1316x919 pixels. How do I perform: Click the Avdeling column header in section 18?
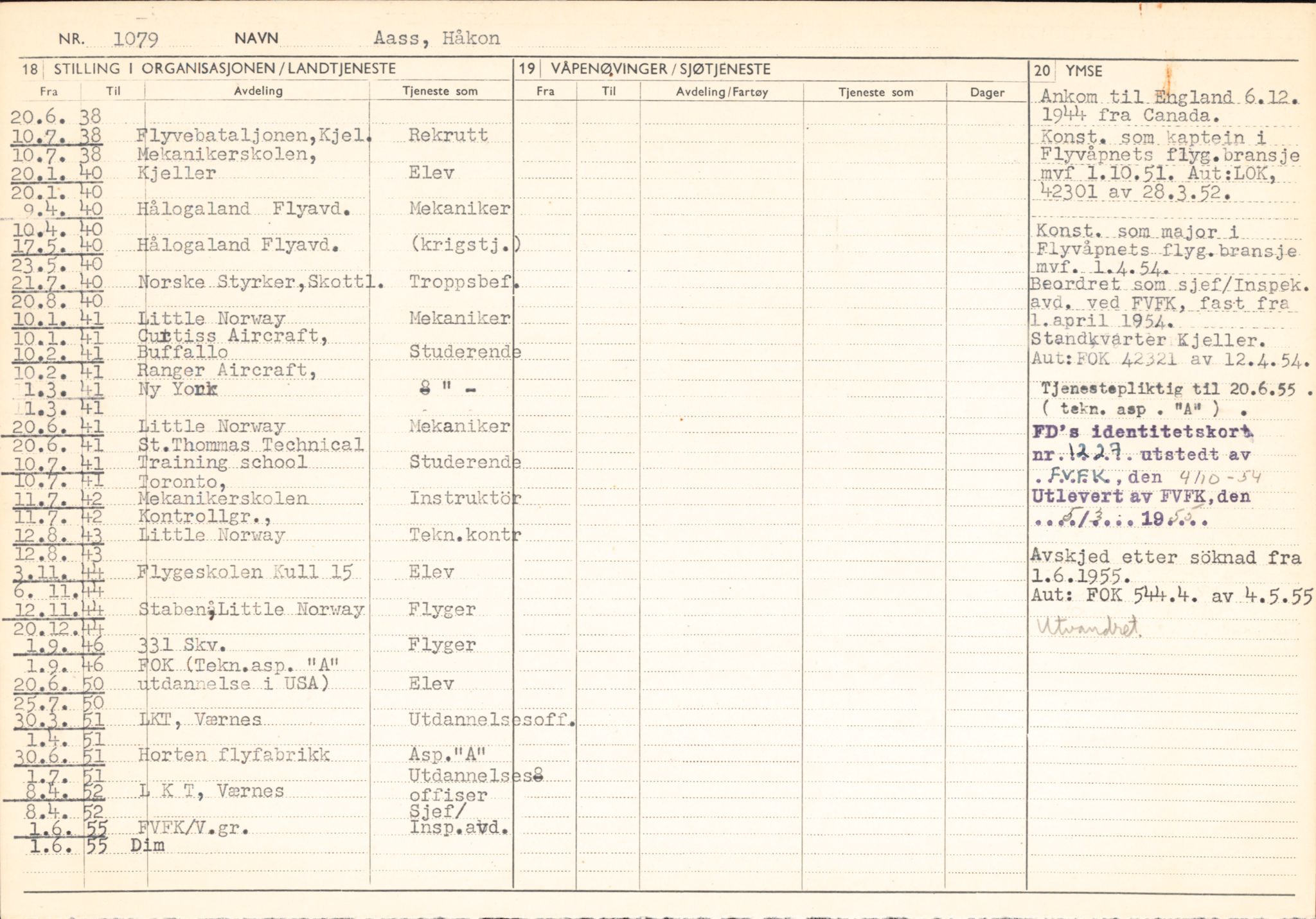(258, 91)
